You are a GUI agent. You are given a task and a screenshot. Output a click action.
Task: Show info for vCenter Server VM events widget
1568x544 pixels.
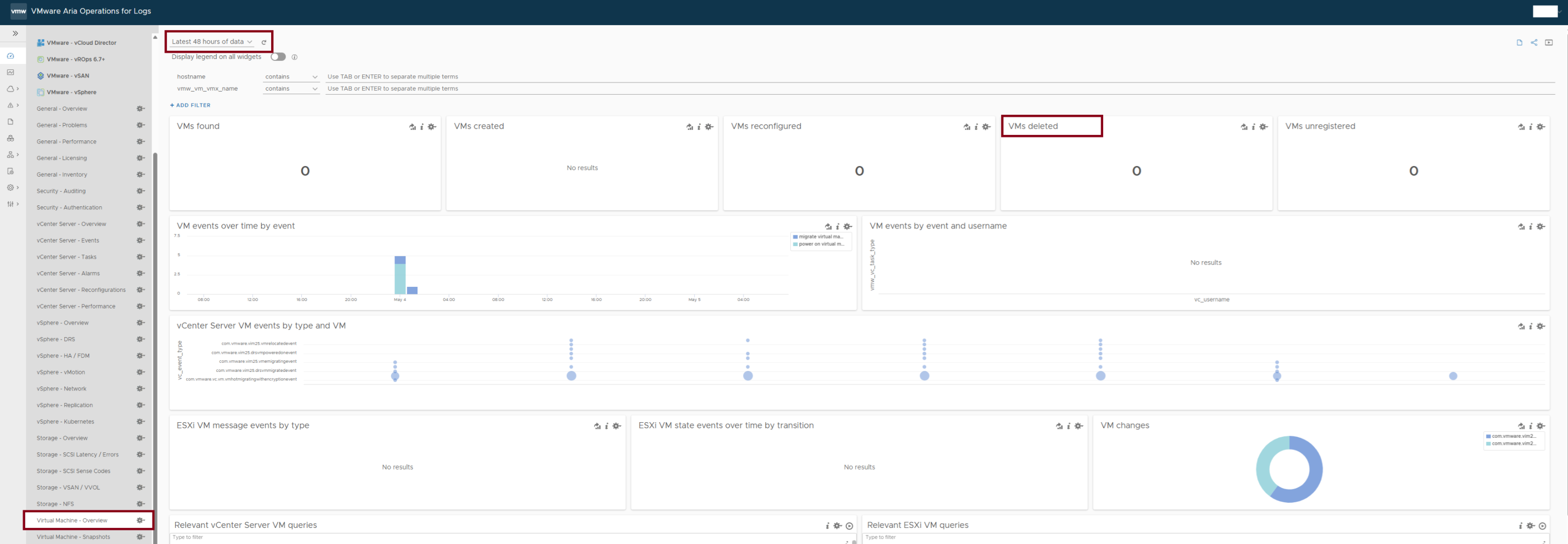[x=1531, y=327]
